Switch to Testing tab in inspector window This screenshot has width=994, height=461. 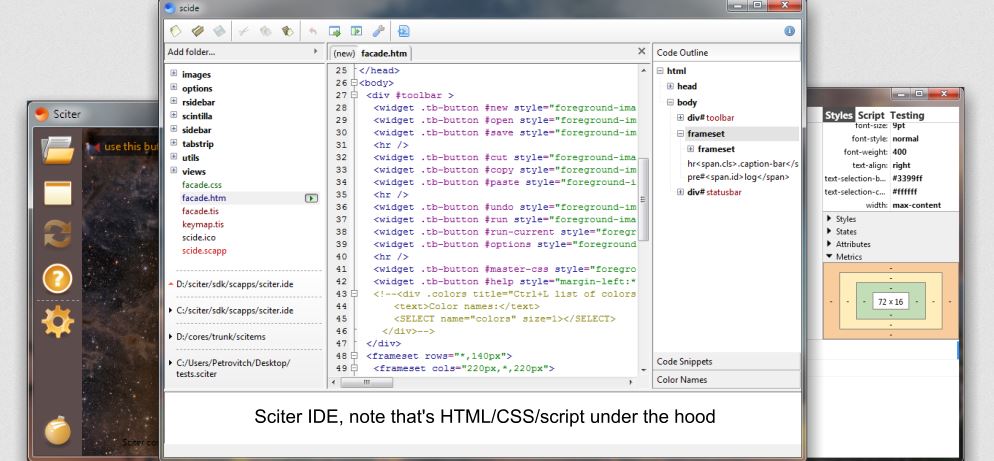click(x=907, y=115)
